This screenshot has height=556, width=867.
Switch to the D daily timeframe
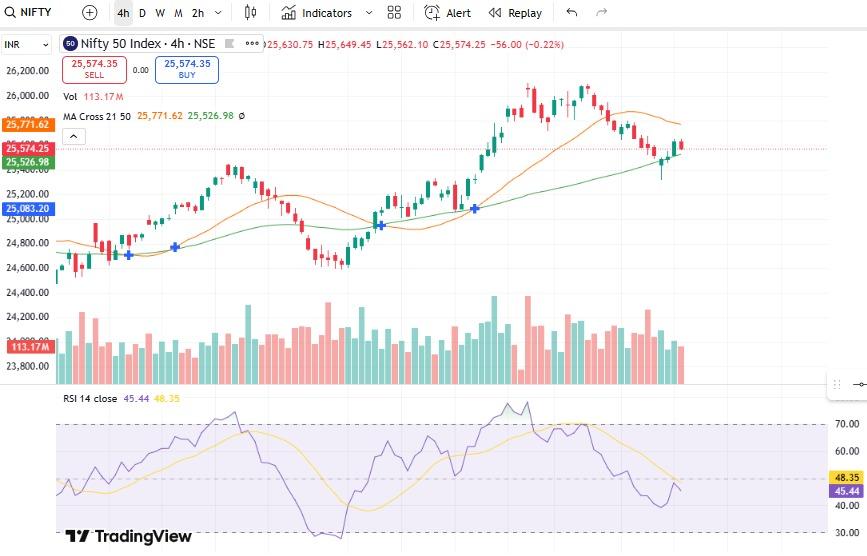tap(143, 13)
